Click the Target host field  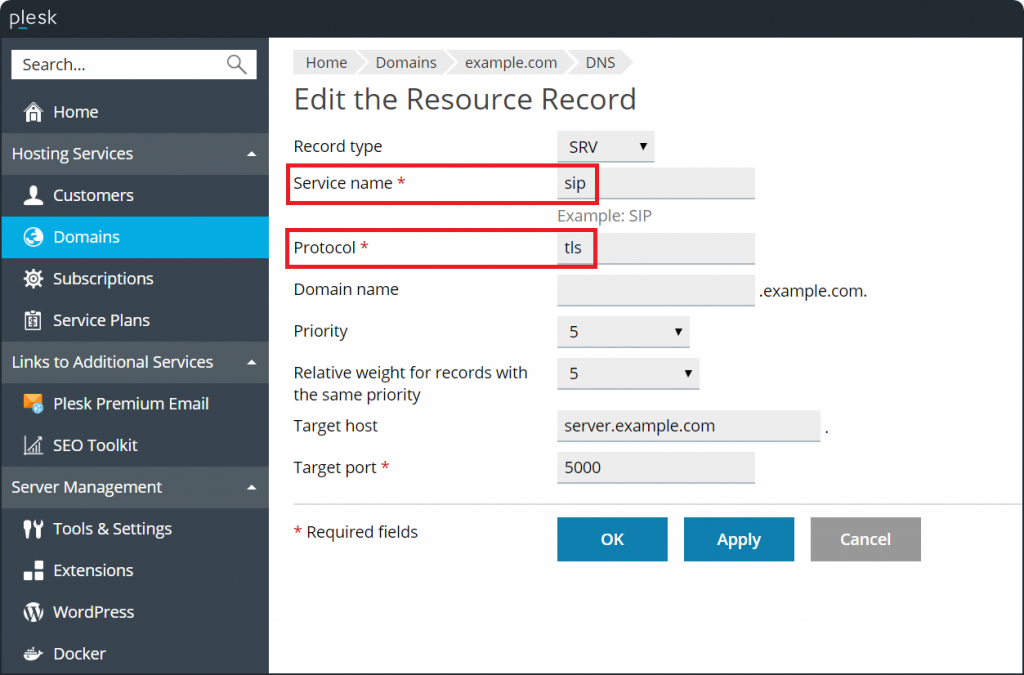pos(688,426)
